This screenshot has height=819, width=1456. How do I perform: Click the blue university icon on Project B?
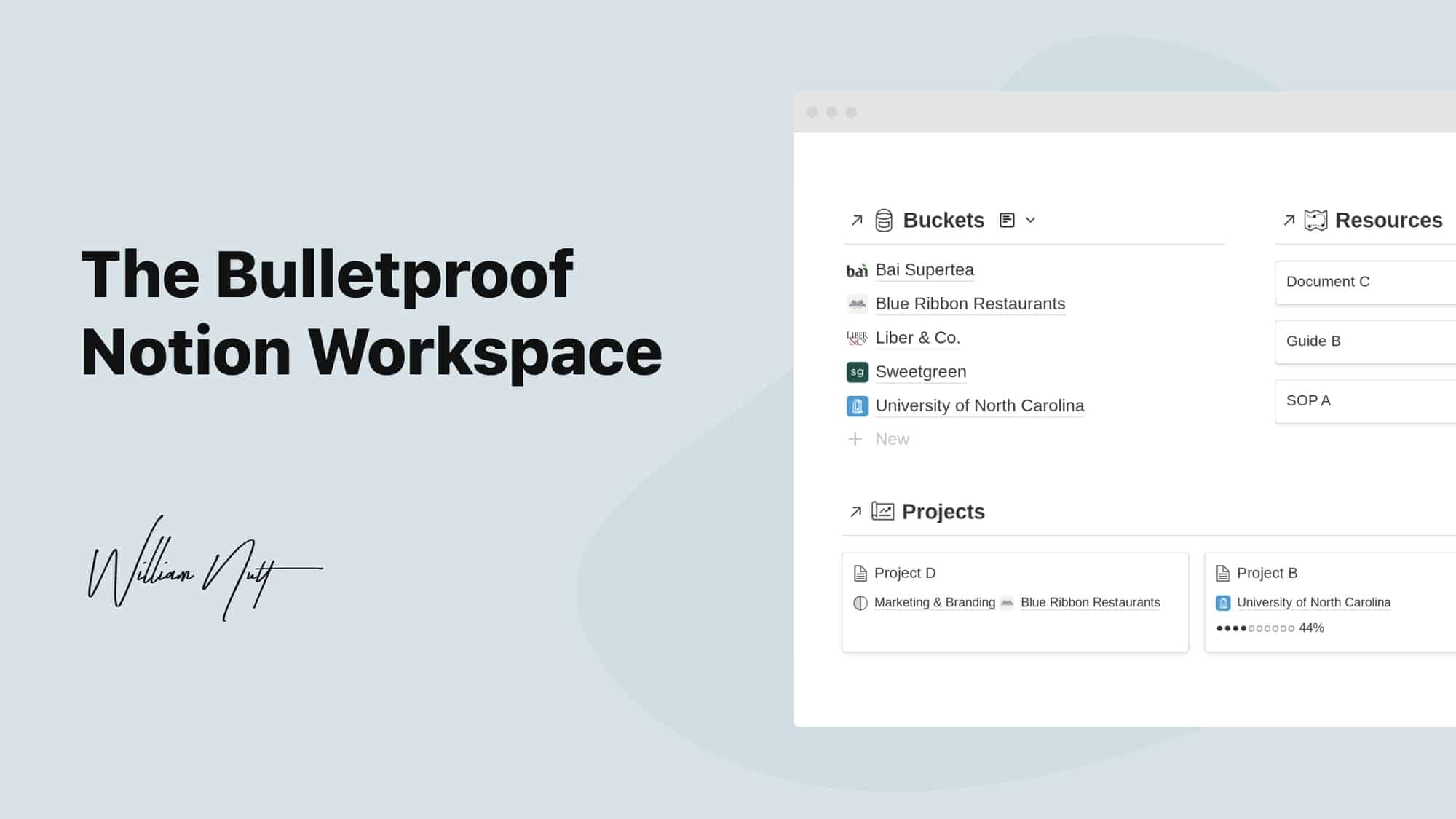click(1222, 602)
